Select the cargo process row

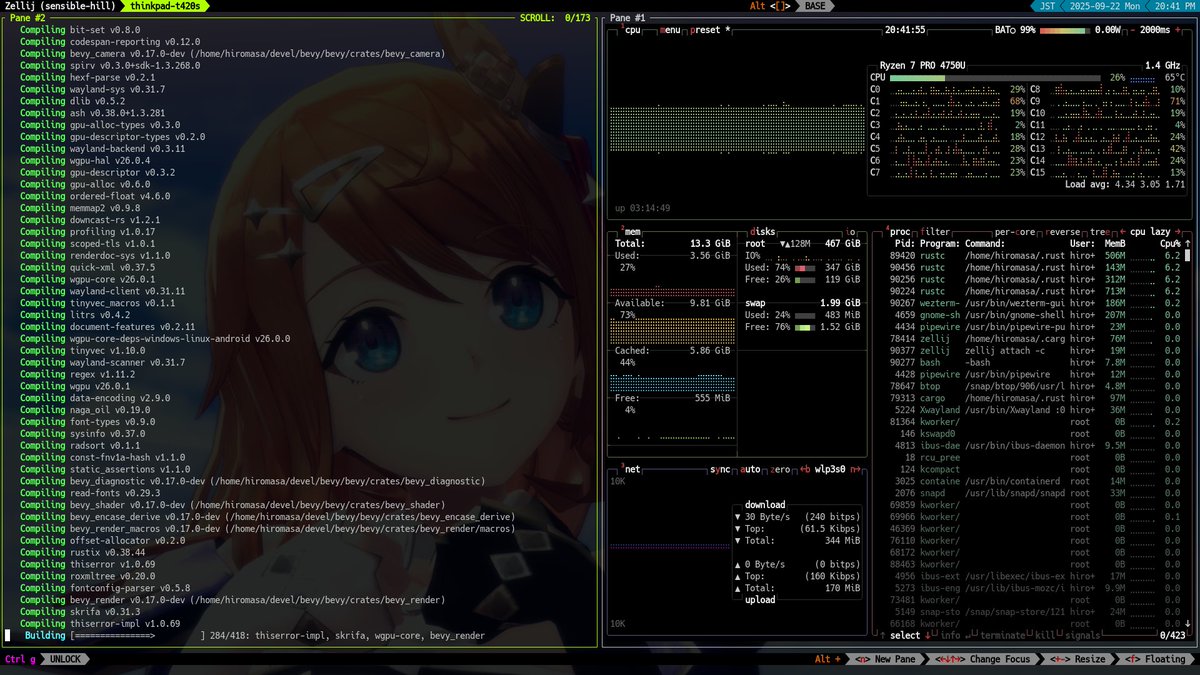click(1037, 399)
